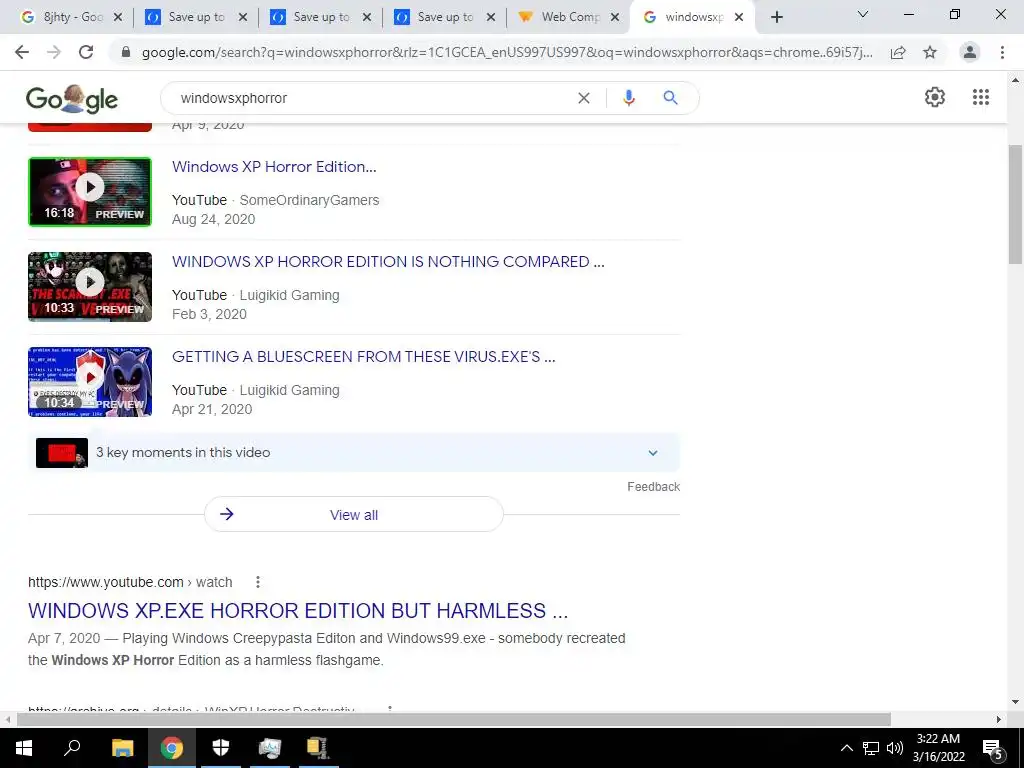The height and width of the screenshot is (768, 1024).
Task: Open options for youtube.com watch result
Action: pyautogui.click(x=258, y=582)
